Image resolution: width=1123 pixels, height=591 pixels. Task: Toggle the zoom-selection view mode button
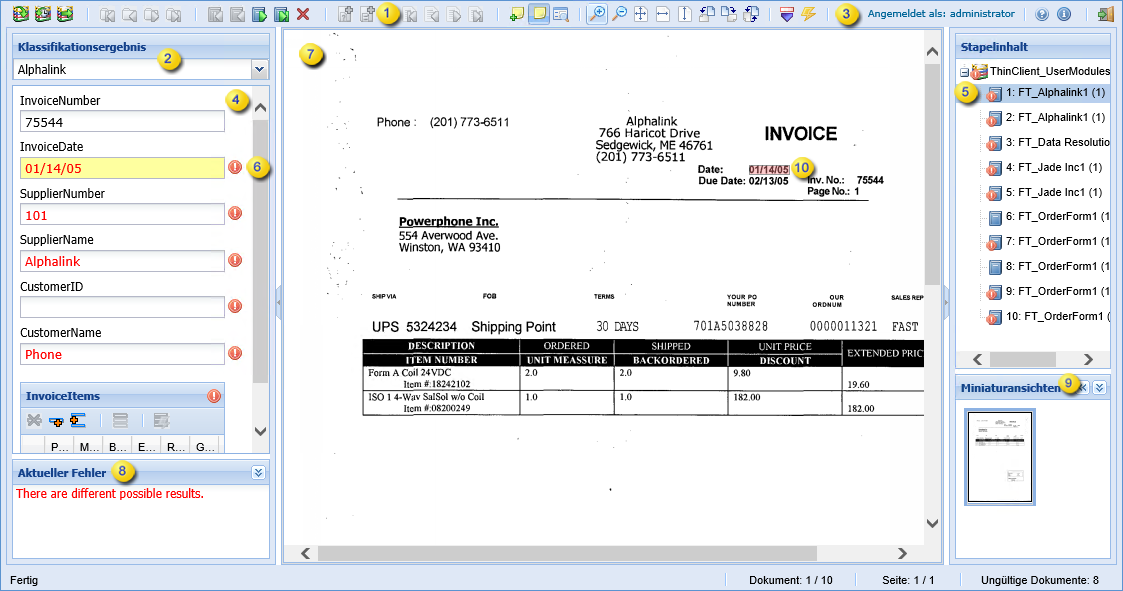coord(560,15)
